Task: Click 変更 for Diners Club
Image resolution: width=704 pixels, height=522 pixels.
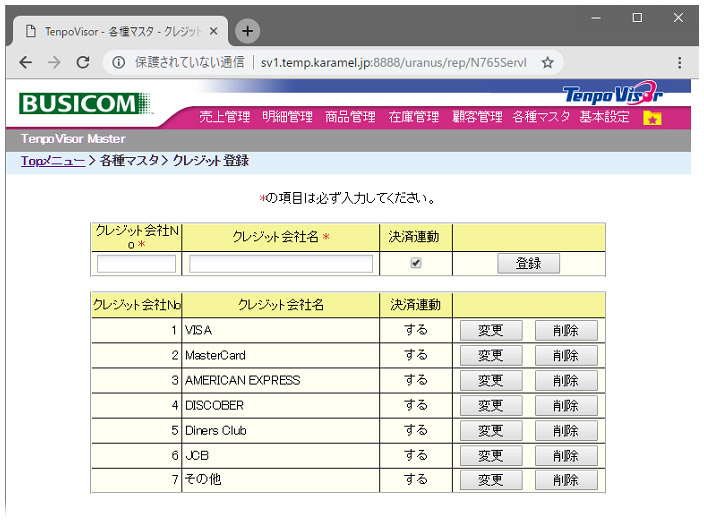Action: 491,431
